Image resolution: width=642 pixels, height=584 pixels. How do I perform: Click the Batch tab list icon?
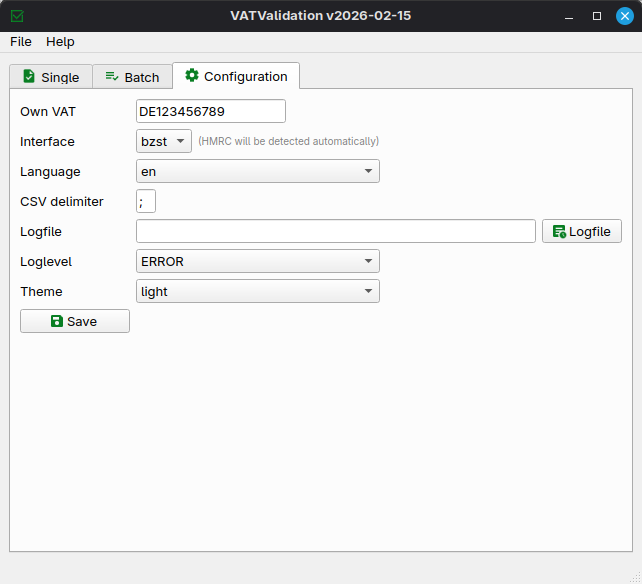(x=112, y=77)
